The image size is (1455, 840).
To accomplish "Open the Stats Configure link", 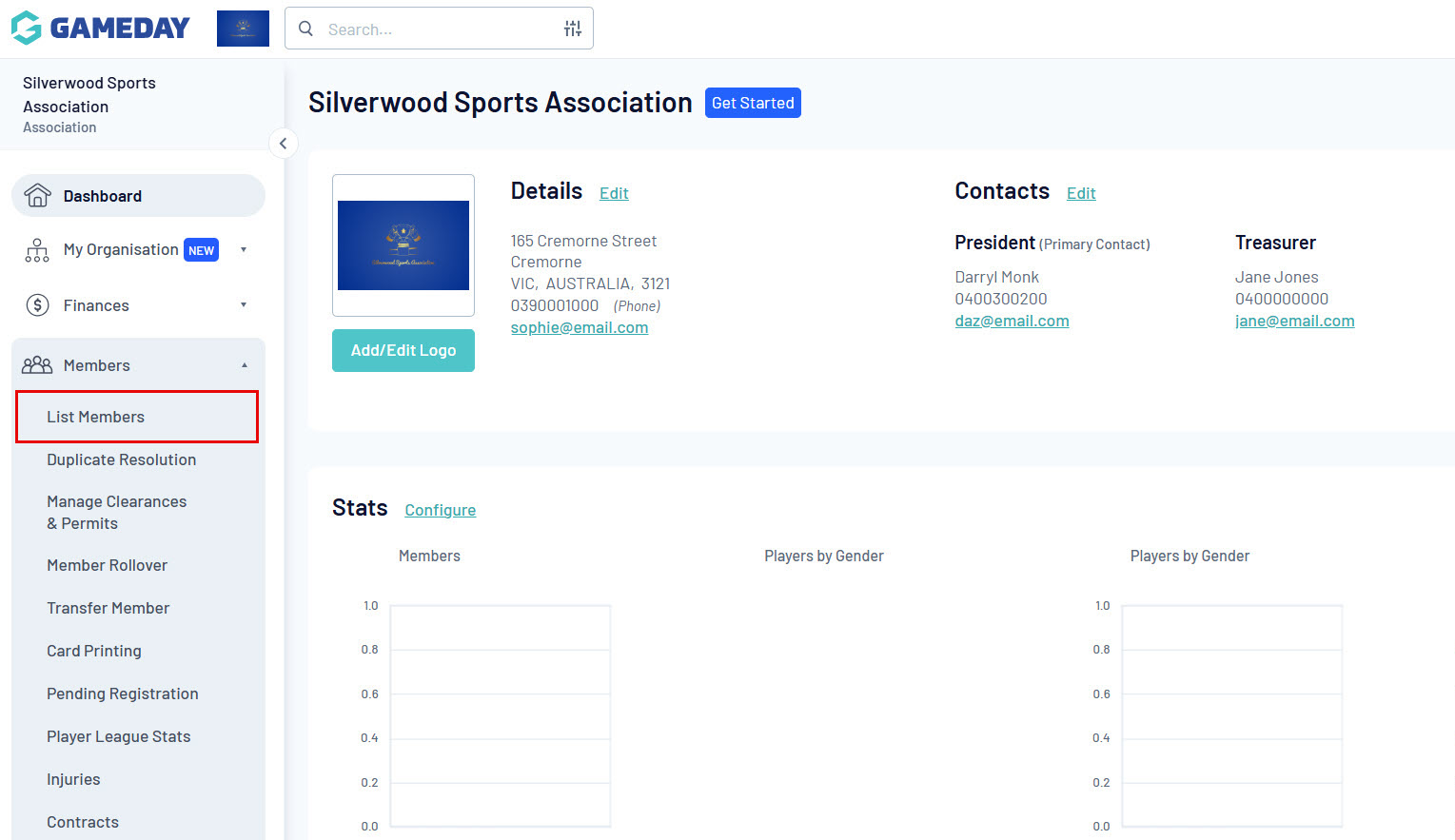I will point(440,510).
